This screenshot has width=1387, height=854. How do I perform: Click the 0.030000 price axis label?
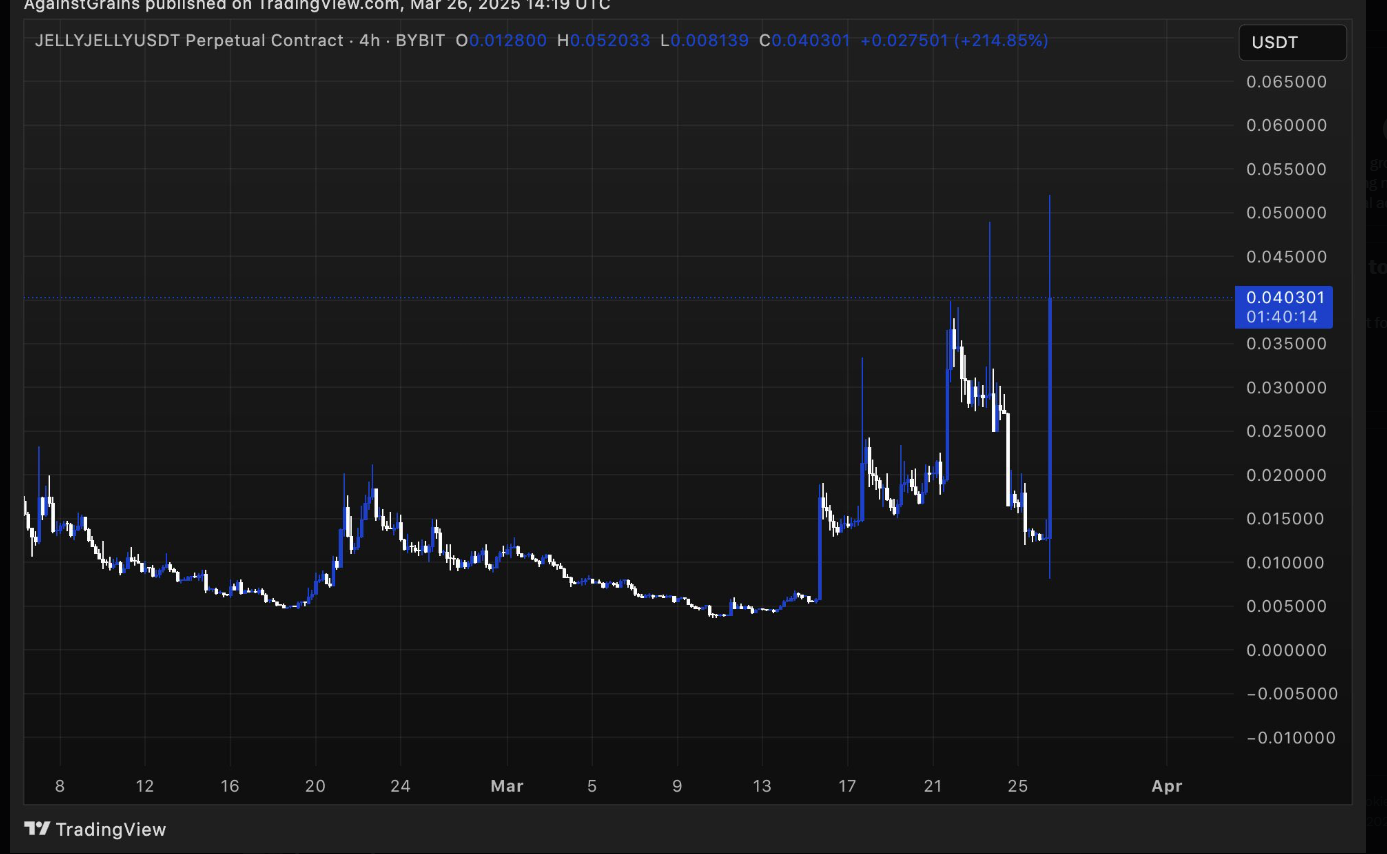click(x=1286, y=388)
